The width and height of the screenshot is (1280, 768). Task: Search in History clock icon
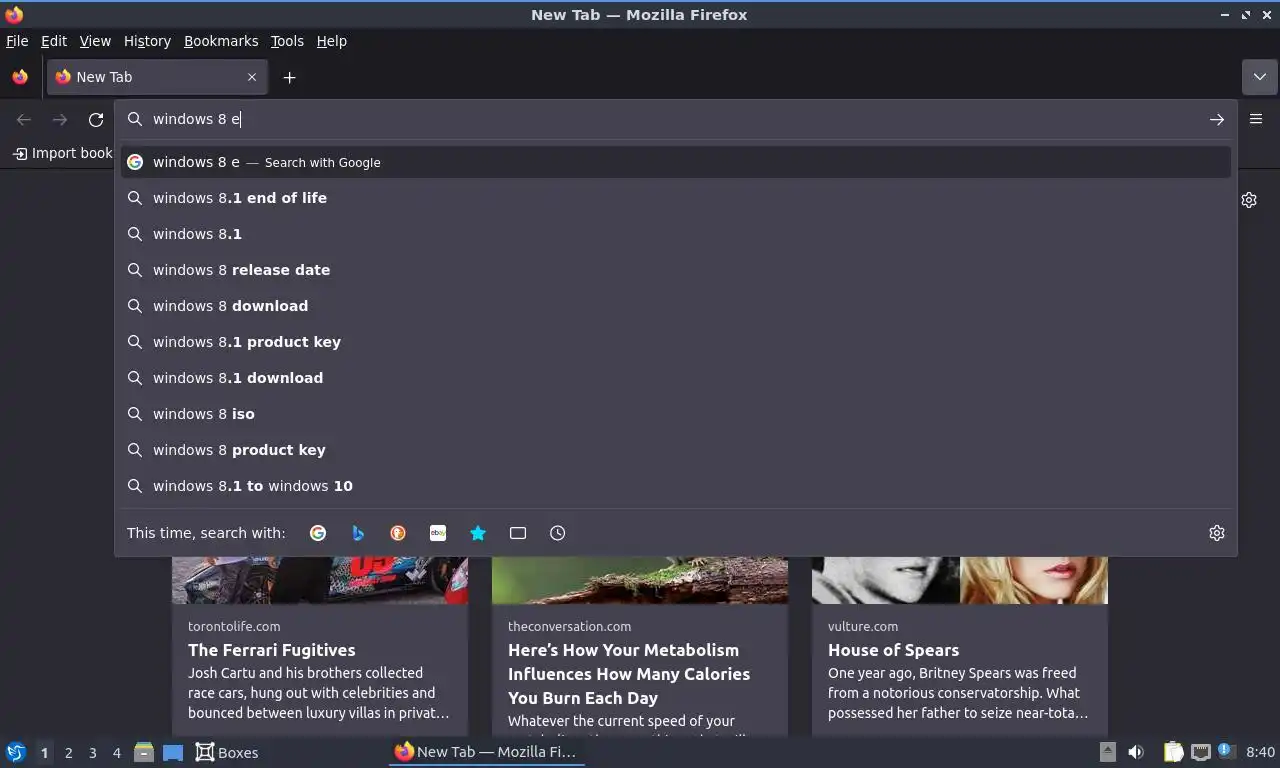[558, 533]
